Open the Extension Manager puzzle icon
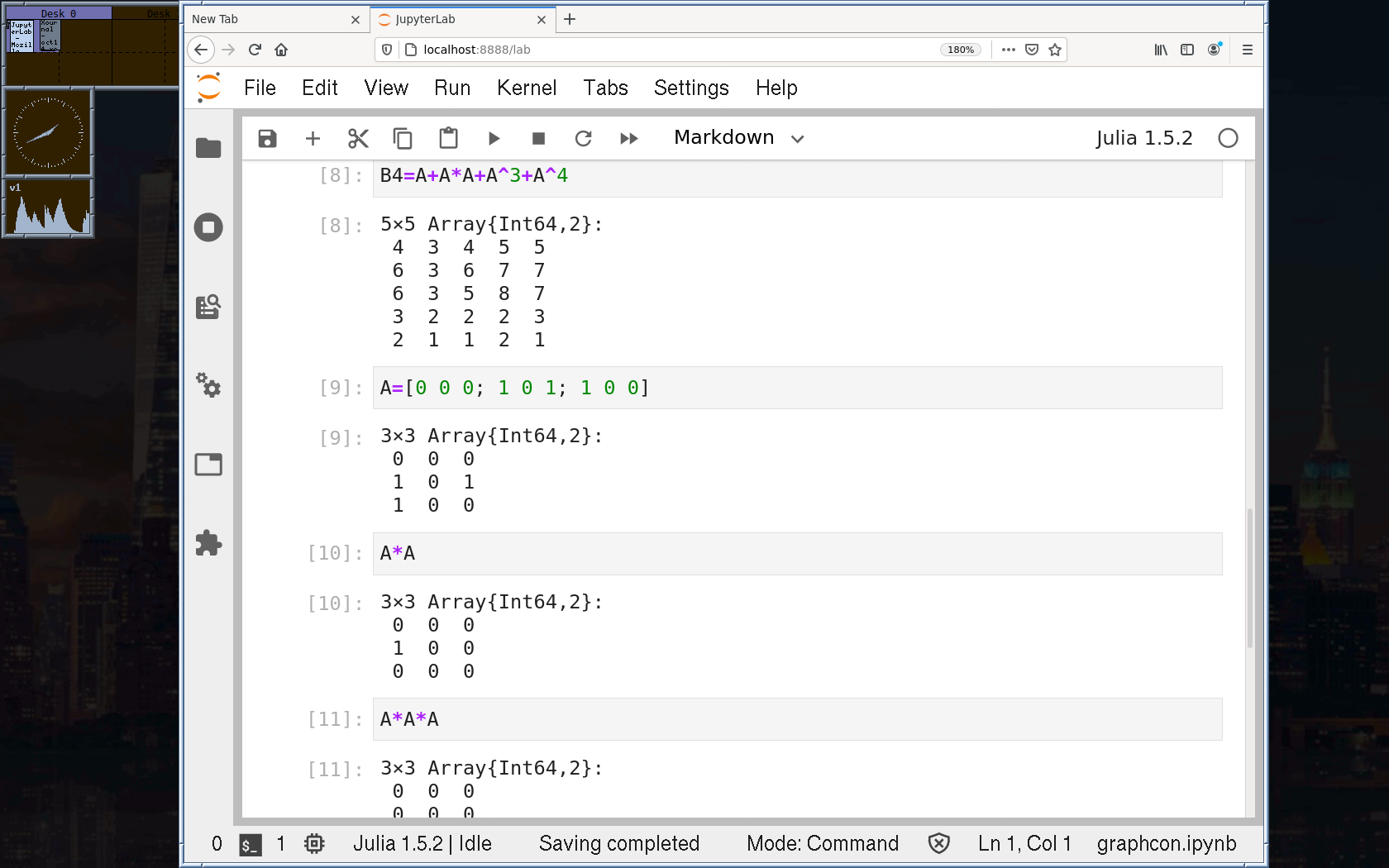 (x=208, y=543)
